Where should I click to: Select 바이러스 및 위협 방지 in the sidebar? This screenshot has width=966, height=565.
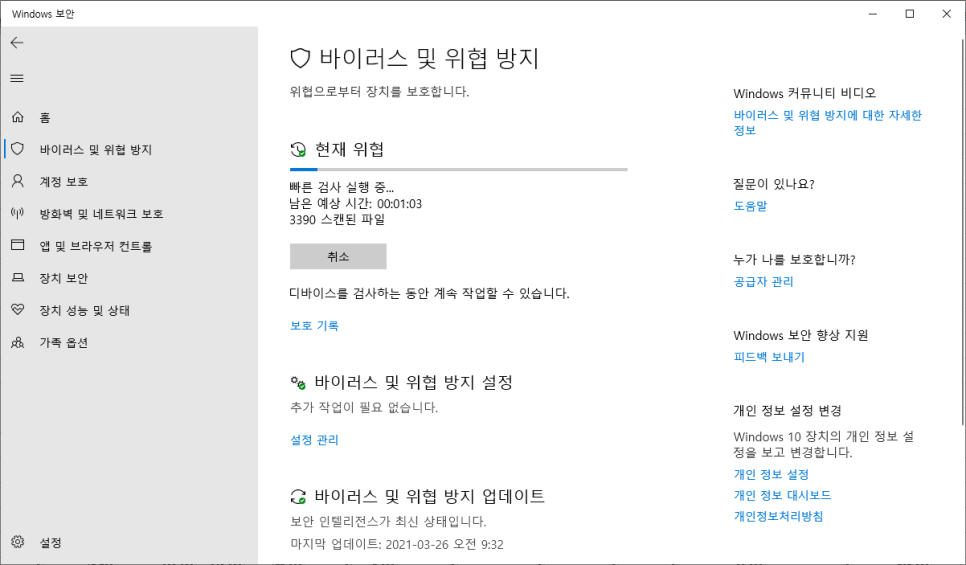pos(95,149)
